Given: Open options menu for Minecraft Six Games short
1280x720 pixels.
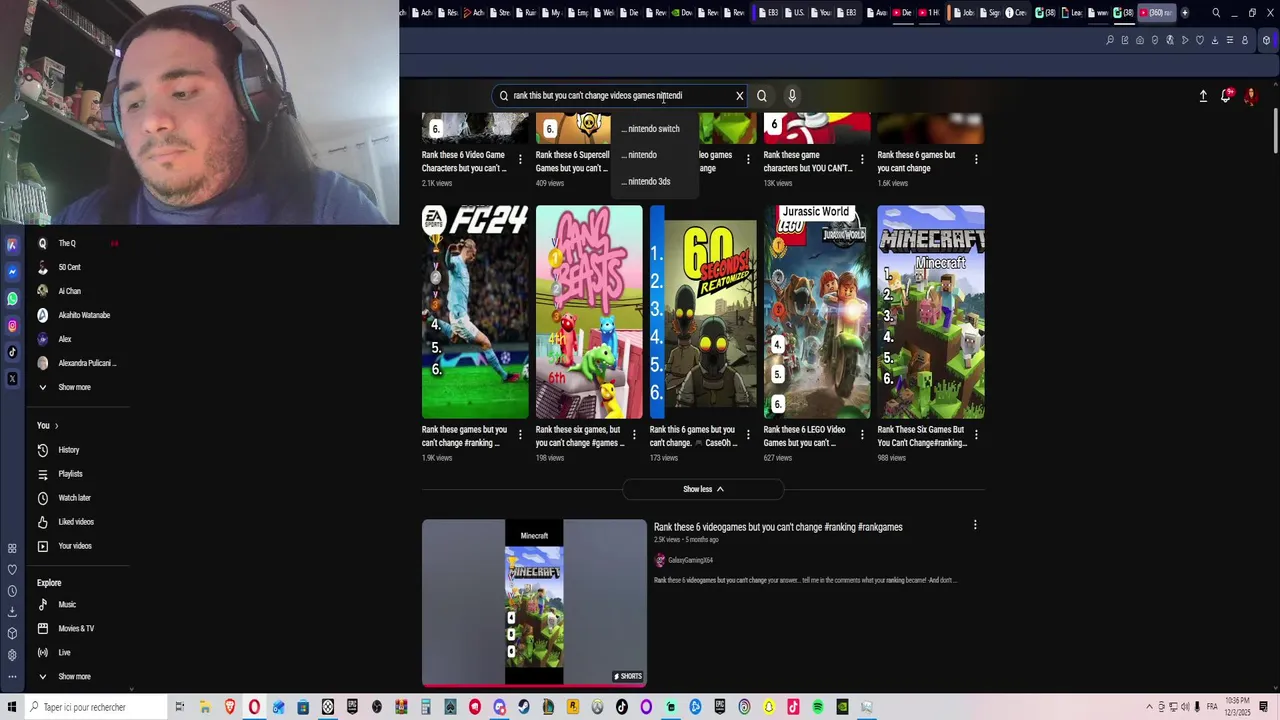Looking at the screenshot, I should (x=975, y=435).
